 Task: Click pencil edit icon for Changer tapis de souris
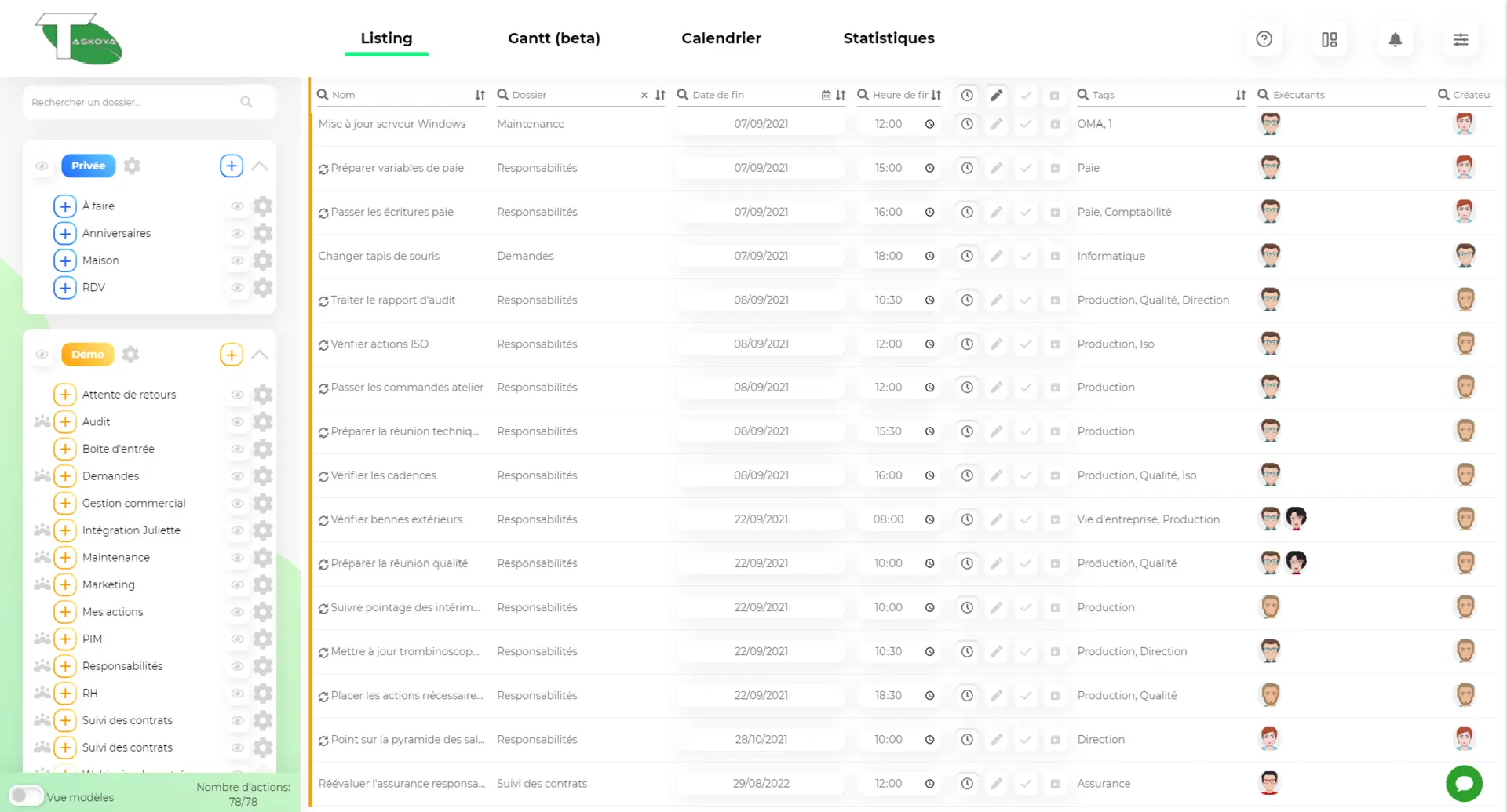pos(996,256)
